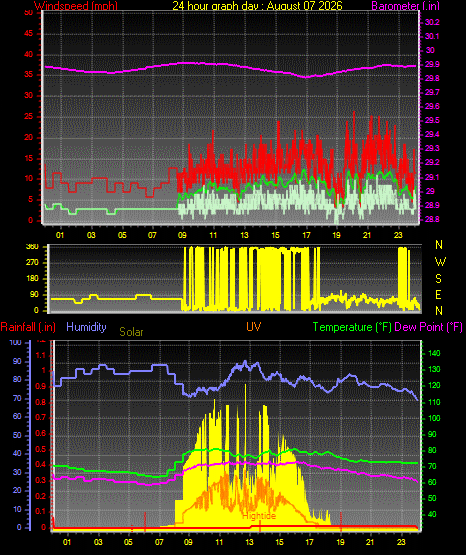Click the '28.9' barometer axis value

tap(432, 205)
